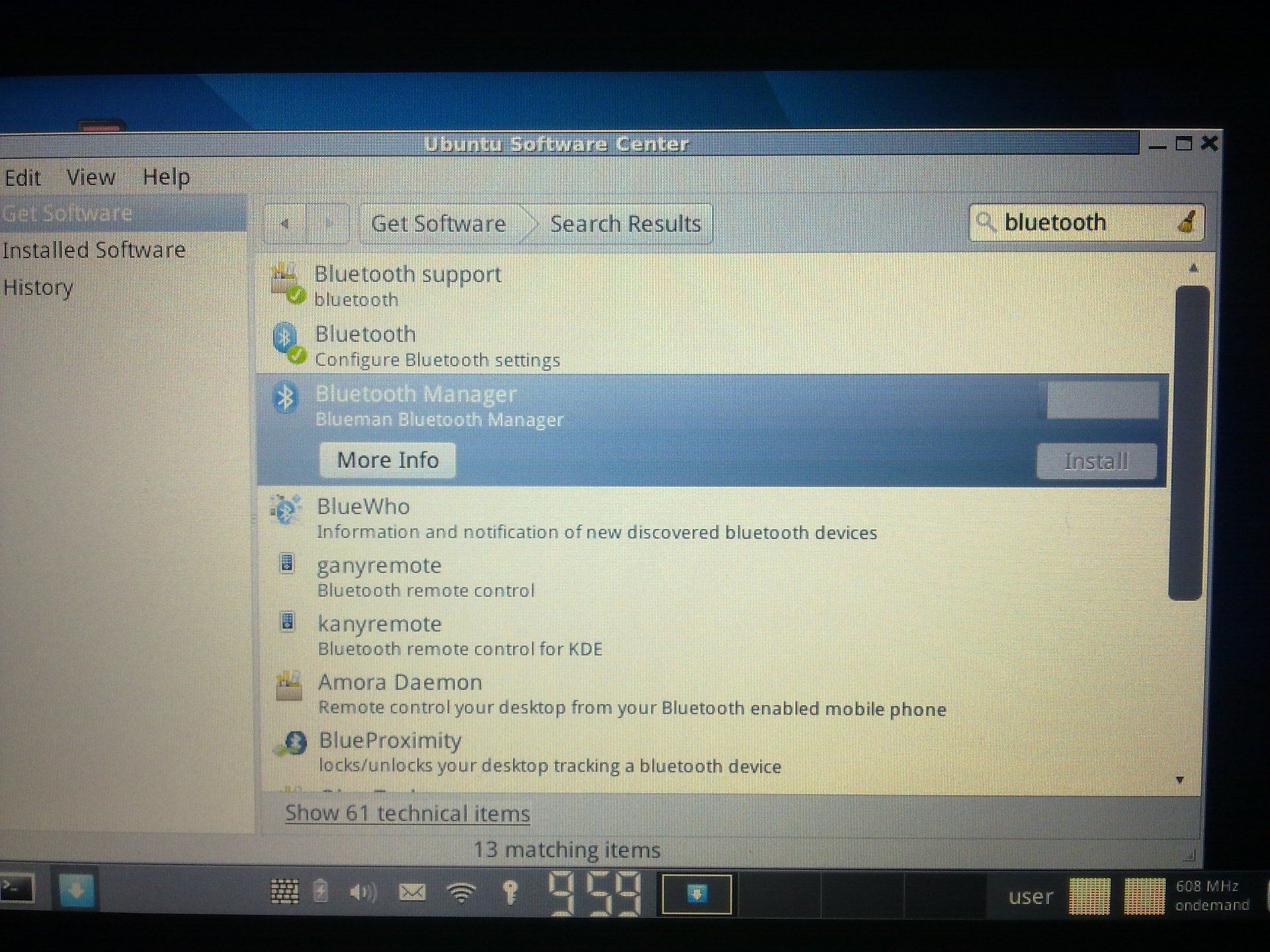
Task: Click the battery tray icon
Action: (x=320, y=891)
